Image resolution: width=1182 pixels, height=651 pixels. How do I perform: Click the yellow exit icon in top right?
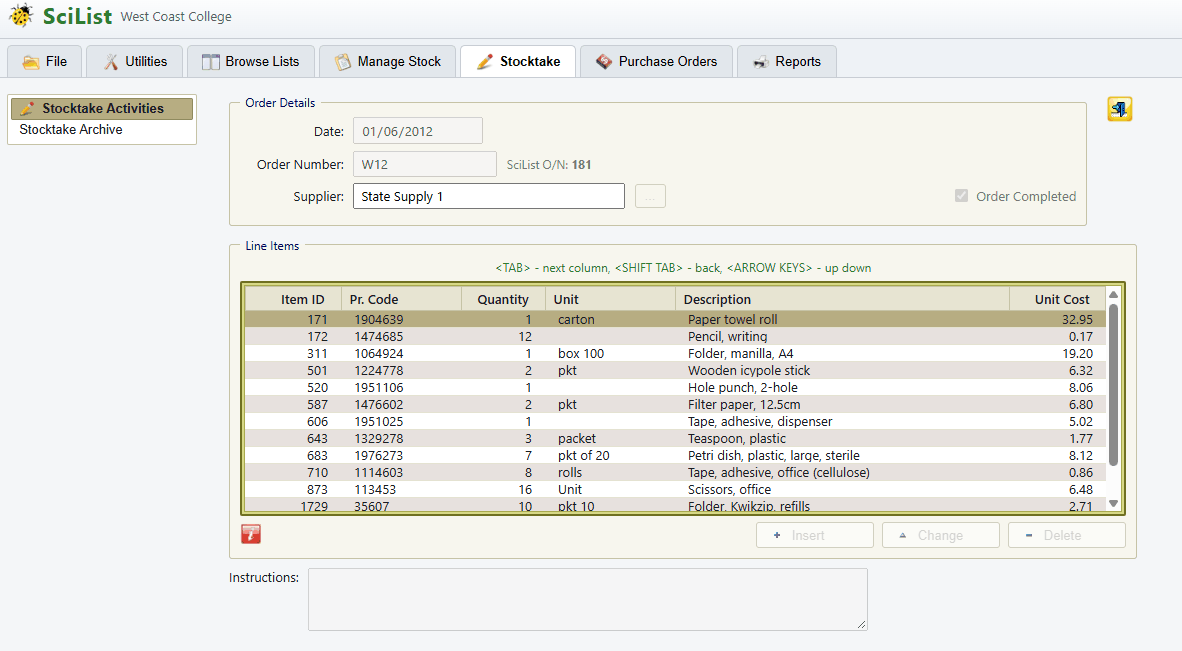1119,109
